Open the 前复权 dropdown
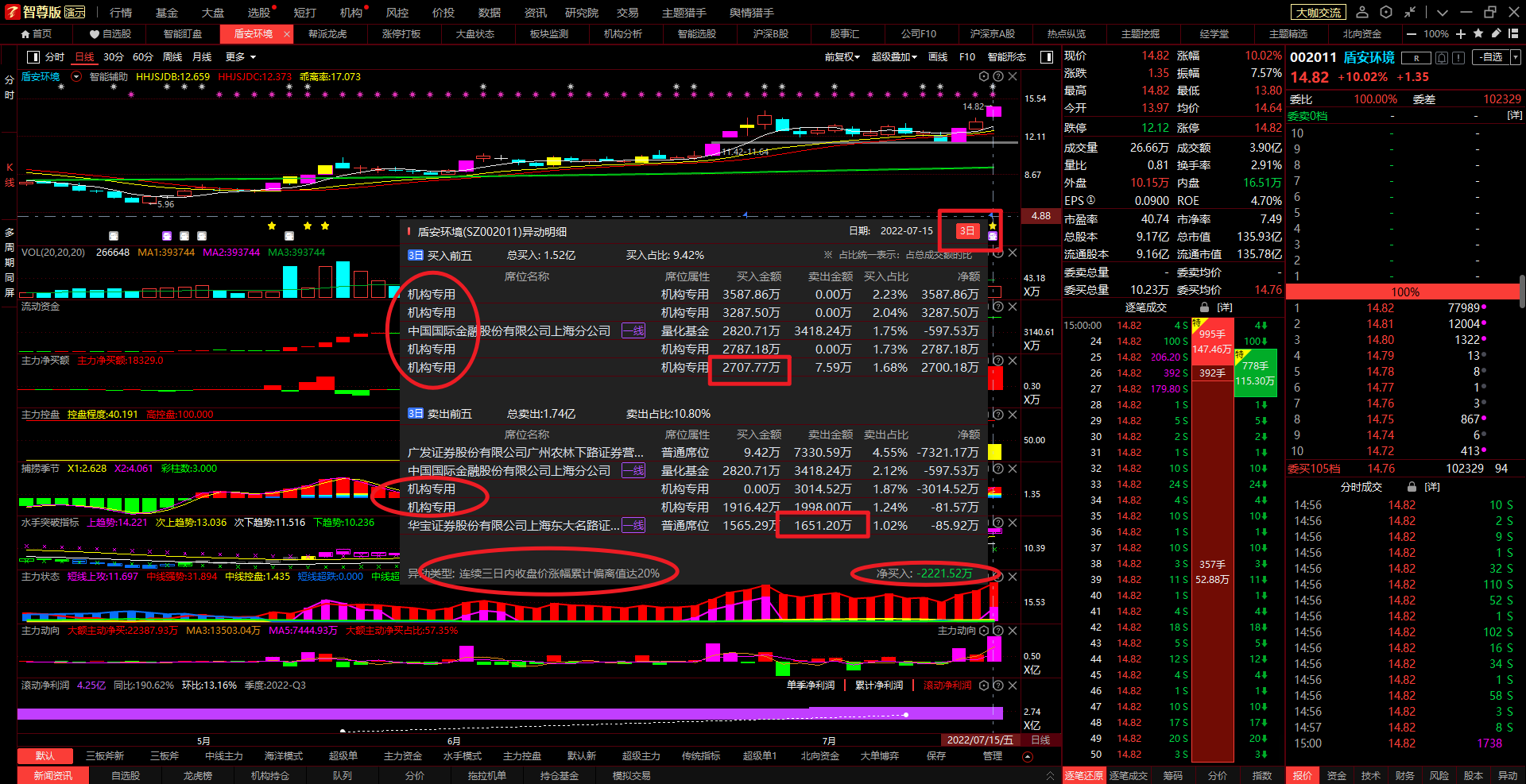 [842, 57]
